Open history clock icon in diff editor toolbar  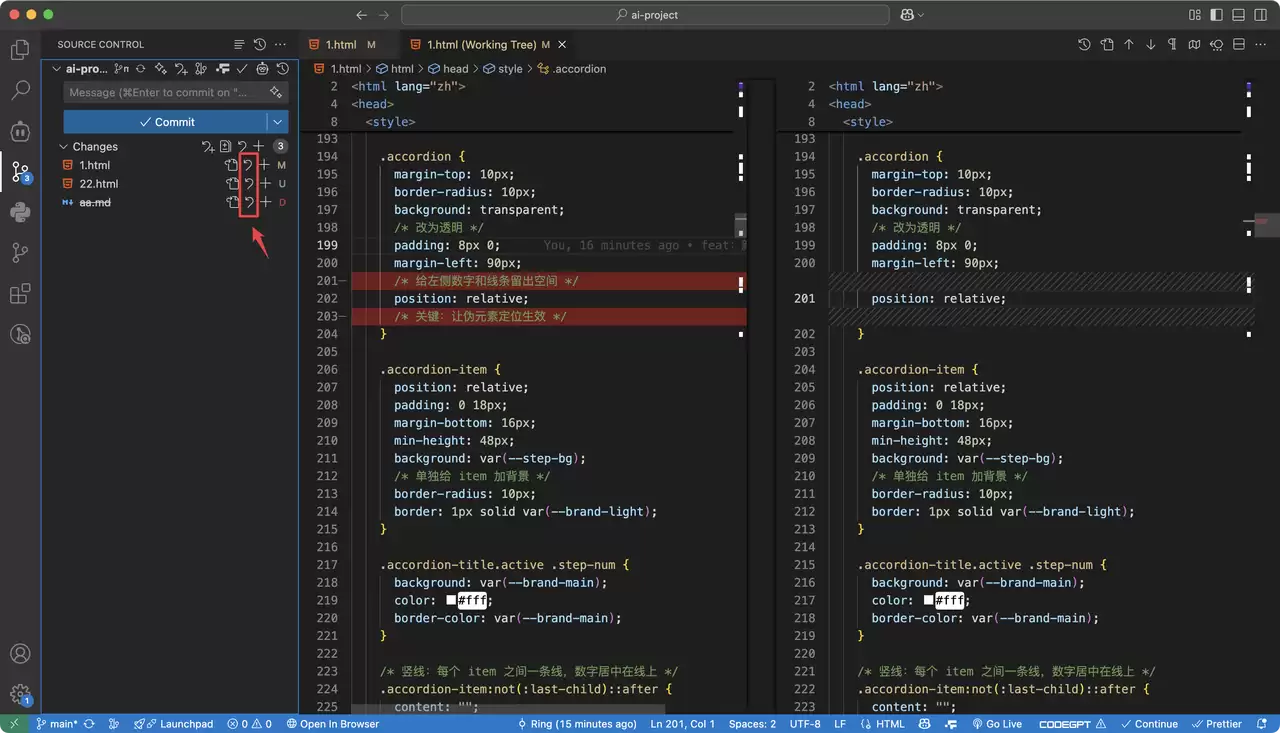pyautogui.click(x=1085, y=44)
